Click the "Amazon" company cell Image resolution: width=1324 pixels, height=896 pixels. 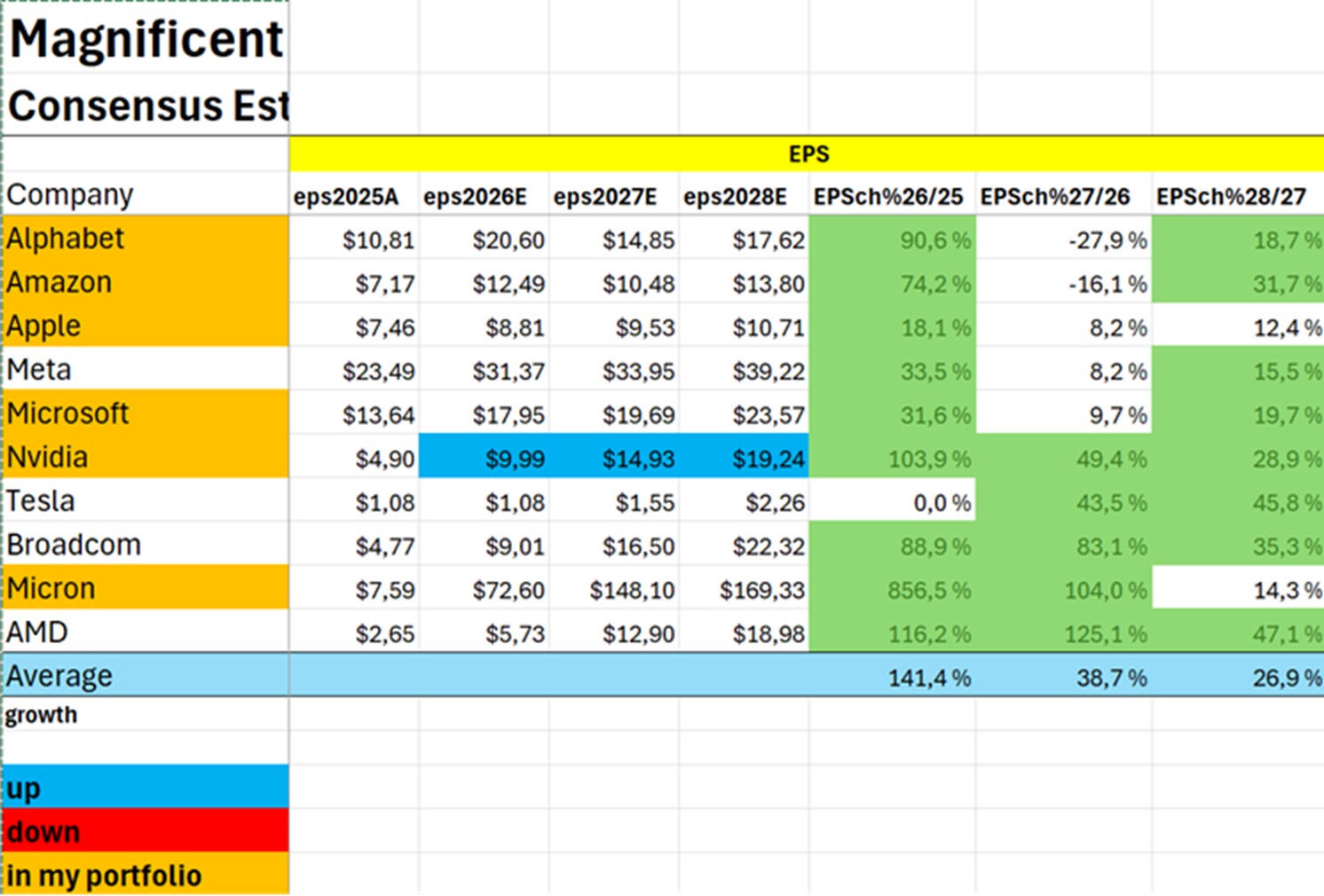(146, 281)
